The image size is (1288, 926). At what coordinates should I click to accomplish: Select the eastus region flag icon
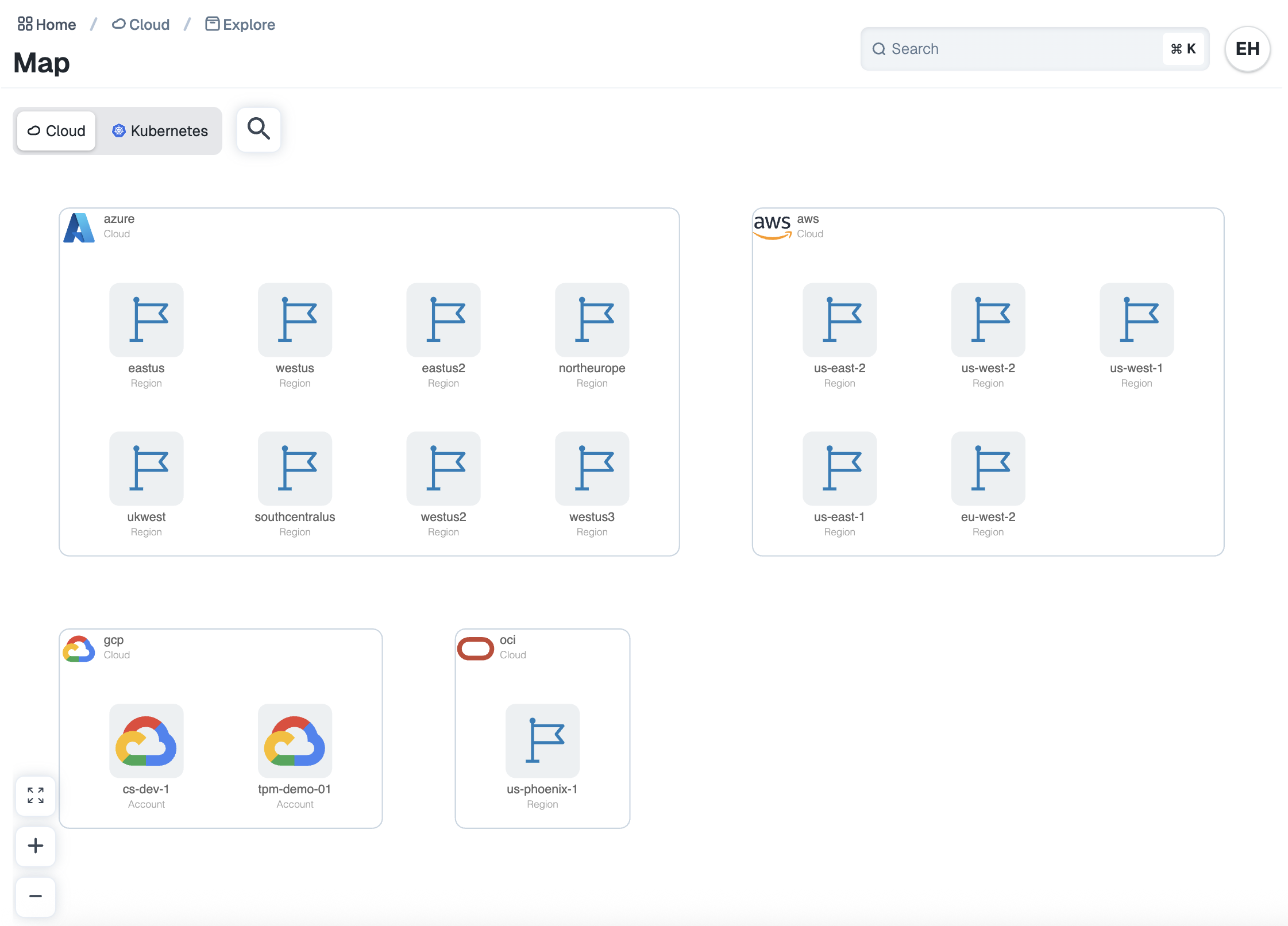click(146, 320)
